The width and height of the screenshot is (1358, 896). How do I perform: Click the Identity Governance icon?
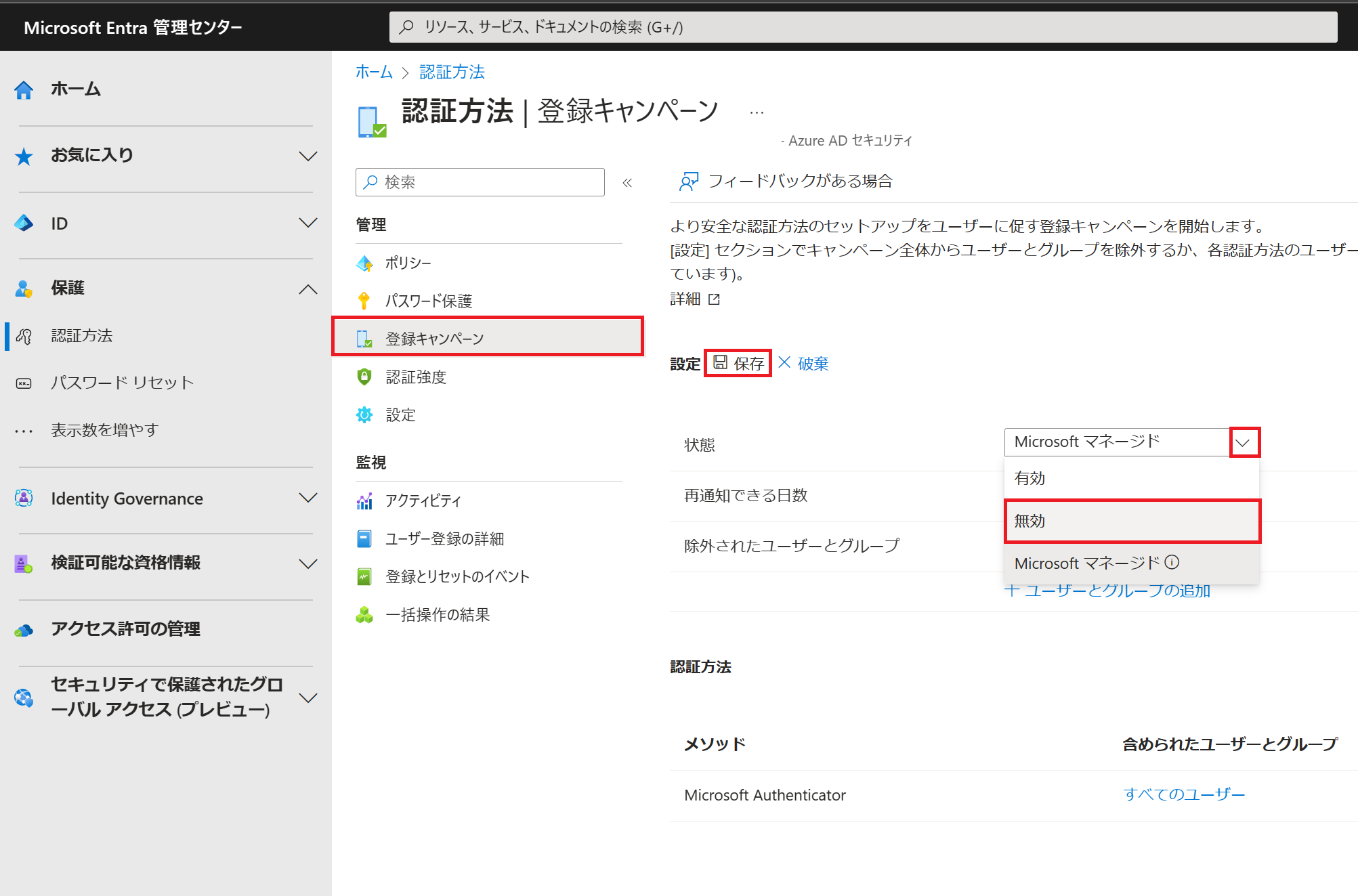tap(24, 498)
